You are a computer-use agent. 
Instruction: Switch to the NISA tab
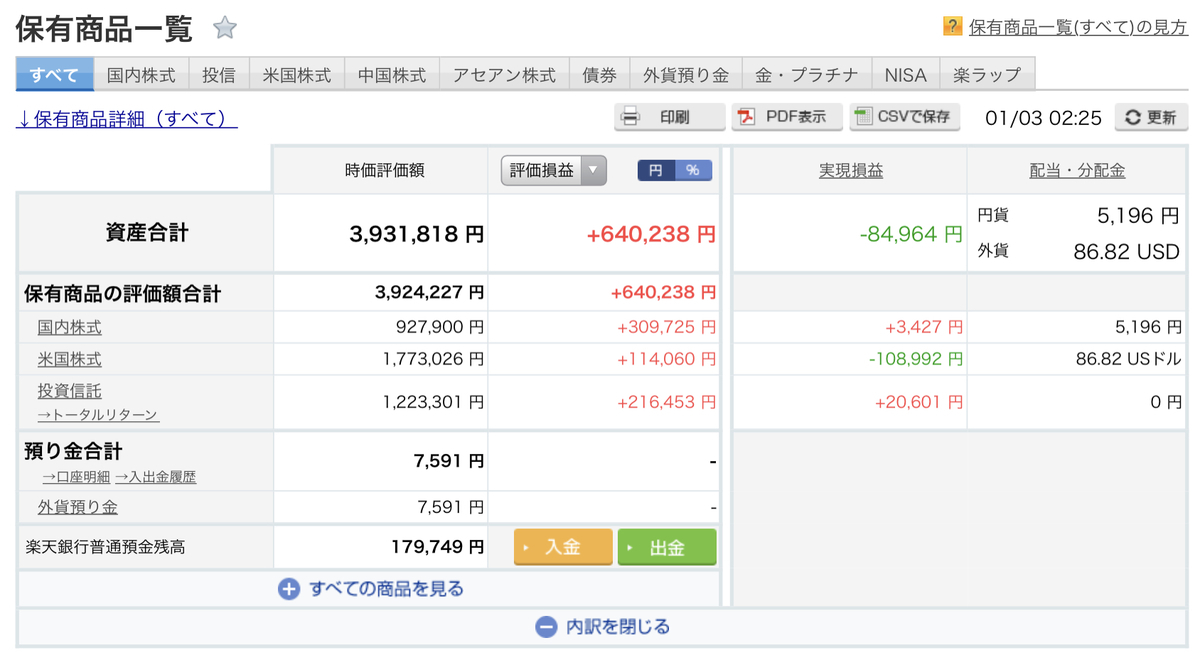[905, 74]
